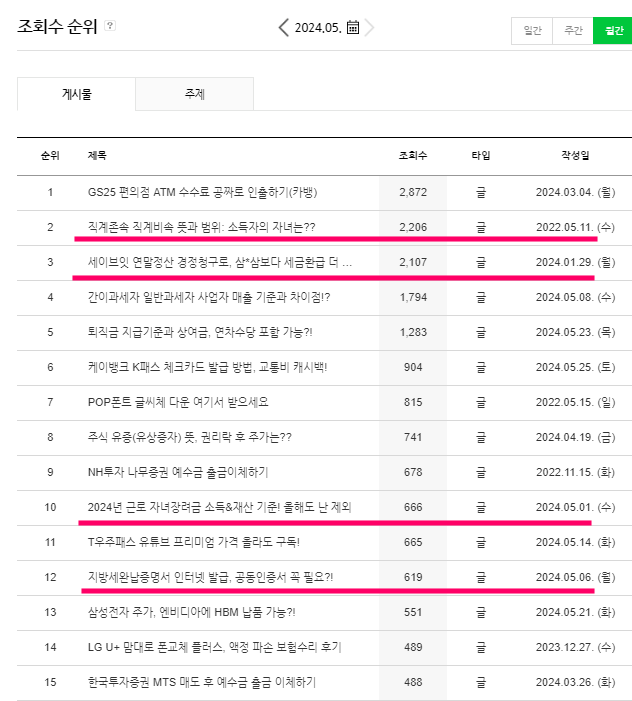This screenshot has width=632, height=701.
Task: Click the date 2024.03.04. (월)
Action: [575, 192]
